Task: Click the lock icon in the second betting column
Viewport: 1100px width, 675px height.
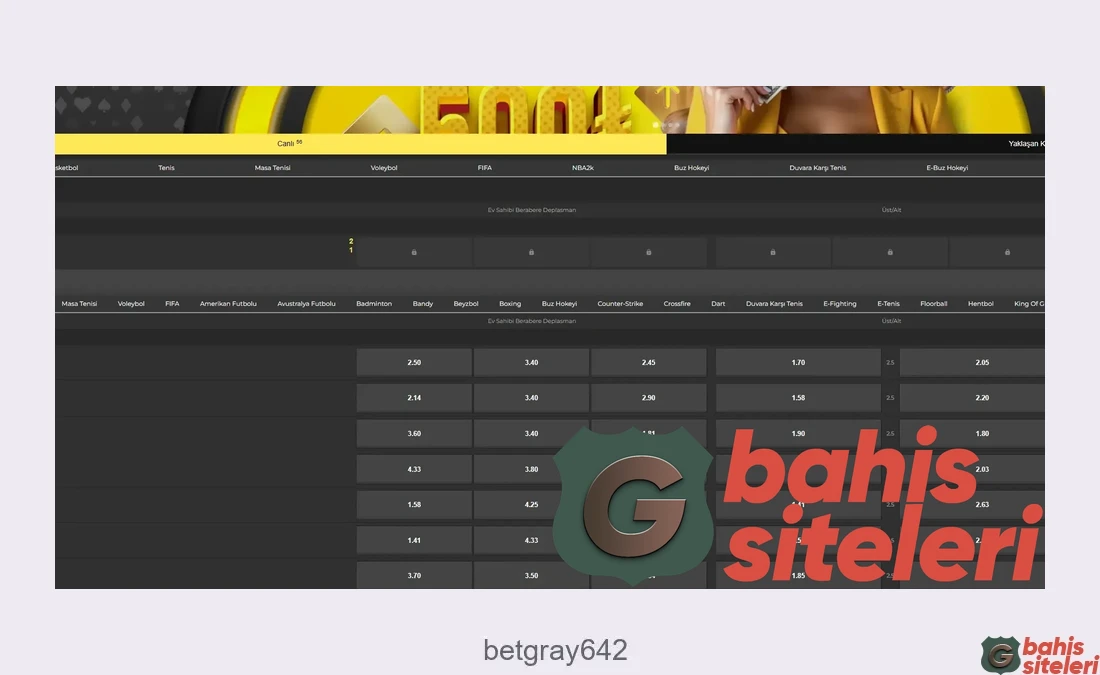Action: click(x=531, y=252)
